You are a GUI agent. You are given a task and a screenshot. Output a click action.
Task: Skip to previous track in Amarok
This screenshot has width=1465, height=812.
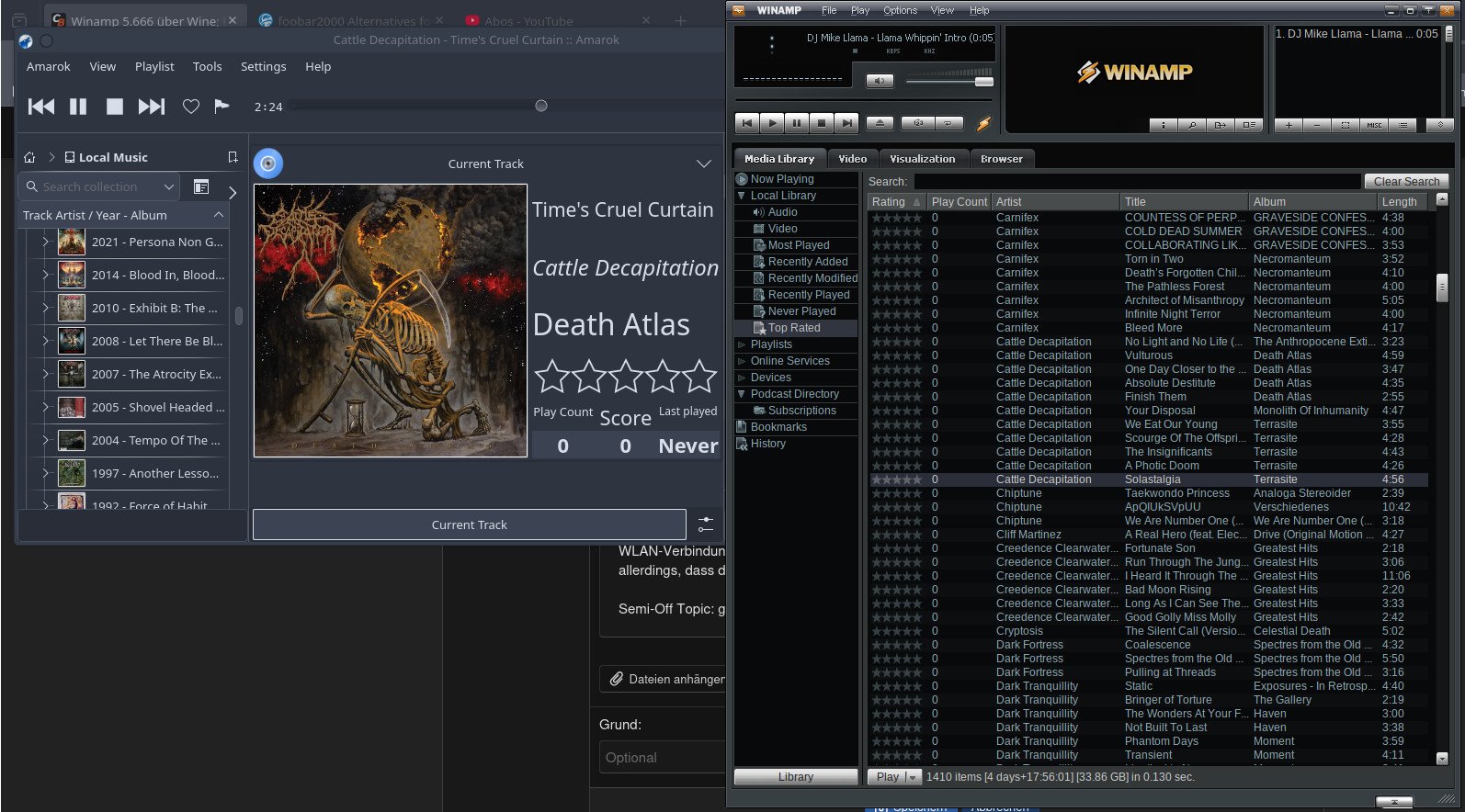tap(41, 107)
